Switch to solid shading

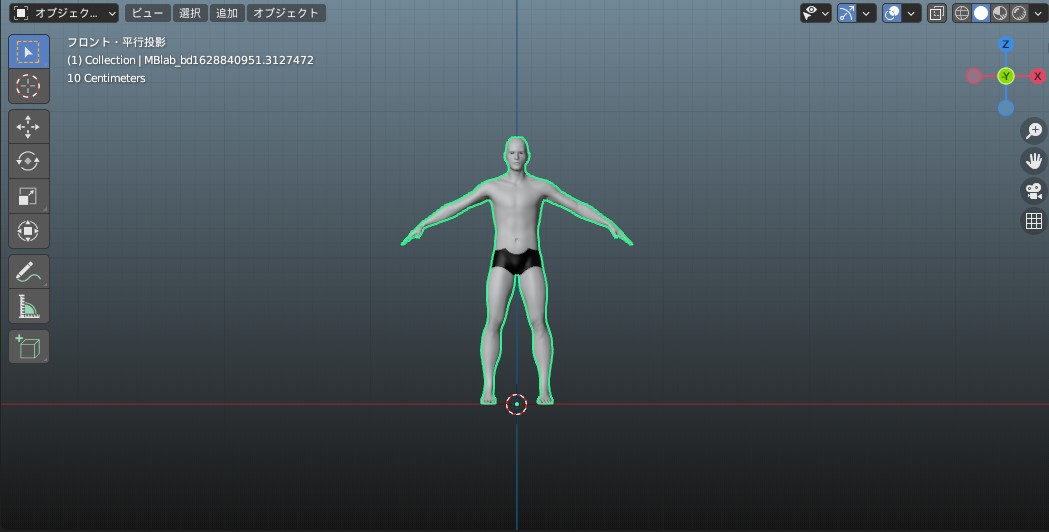[x=981, y=13]
